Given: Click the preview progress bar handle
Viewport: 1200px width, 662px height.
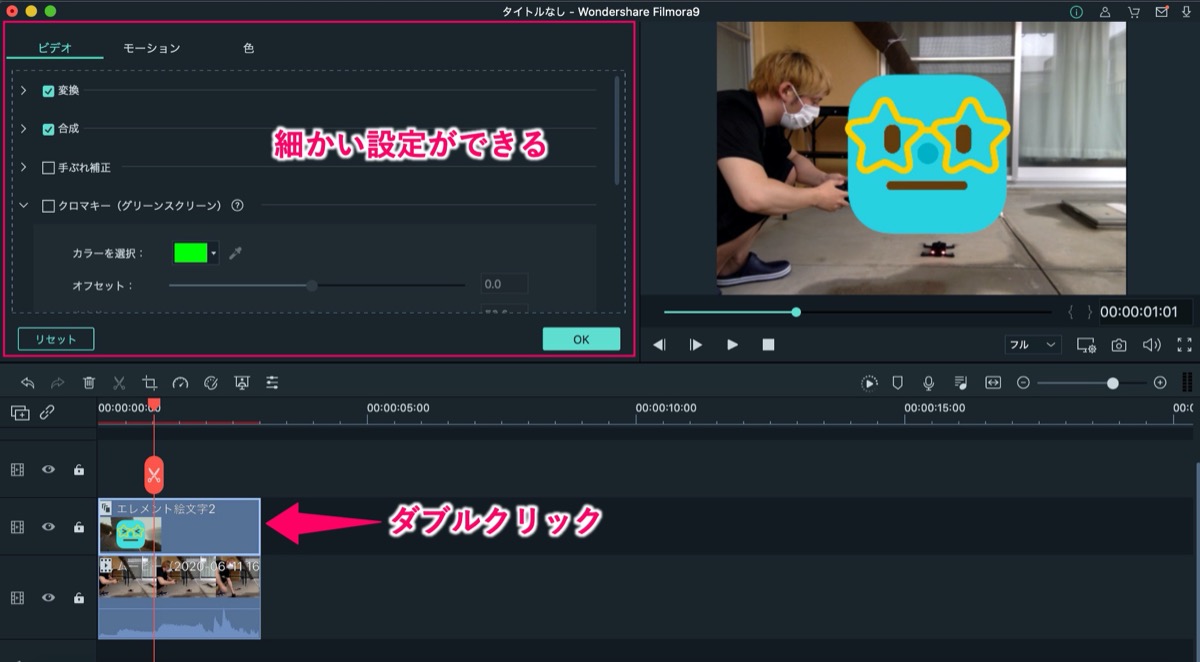Looking at the screenshot, I should (x=796, y=312).
